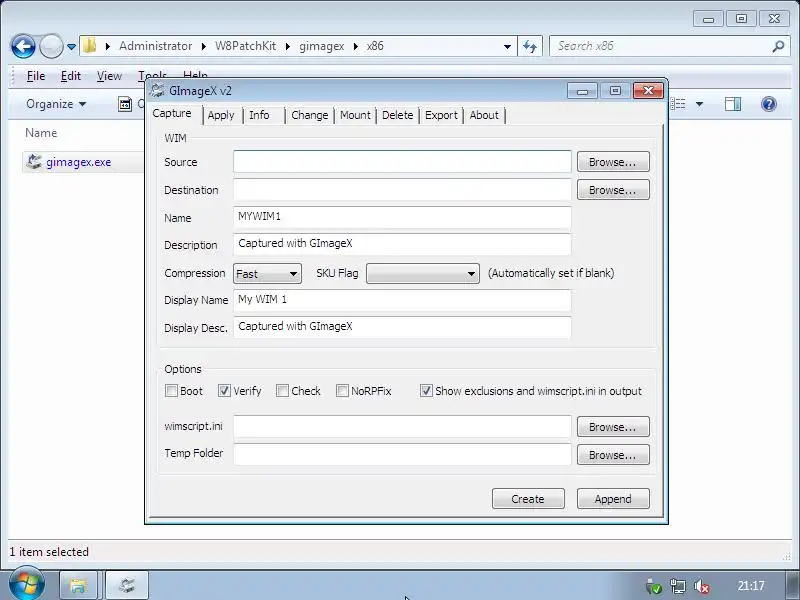Enable the Check checkbox

pyautogui.click(x=282, y=391)
